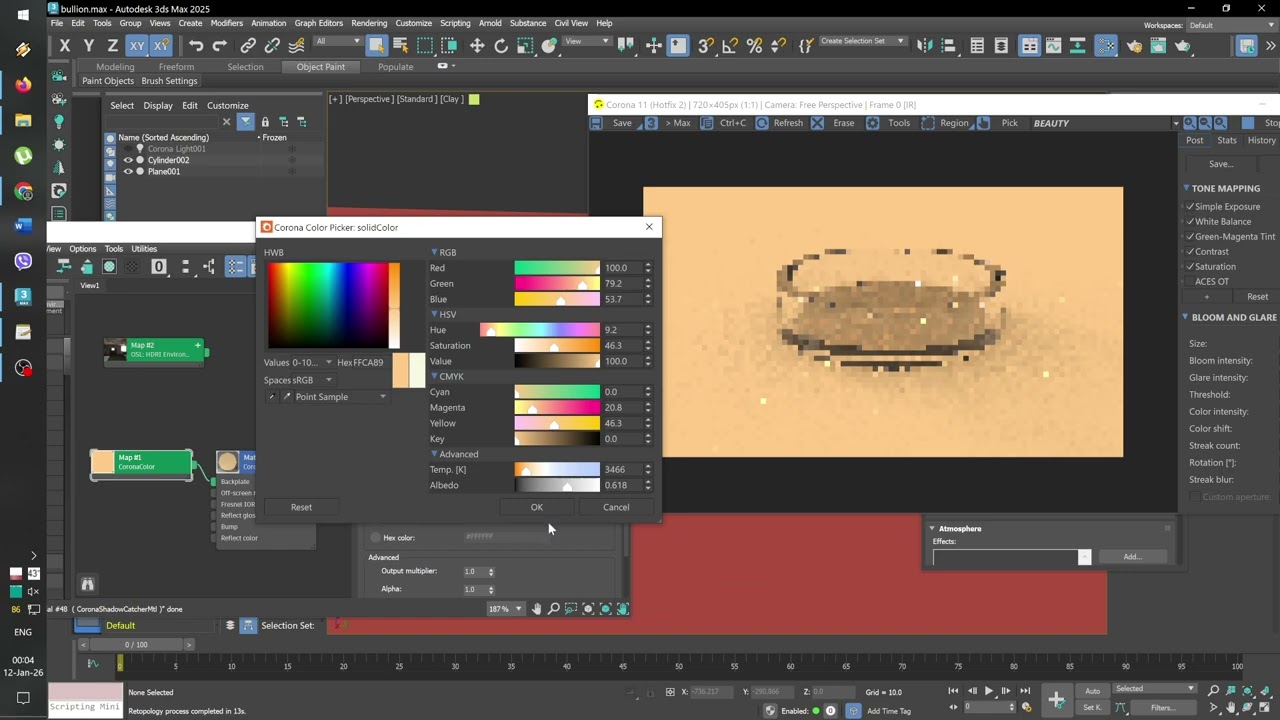This screenshot has height=720, width=1280.
Task: Toggle Green-Magenta Tint checkbox
Action: click(x=1190, y=237)
